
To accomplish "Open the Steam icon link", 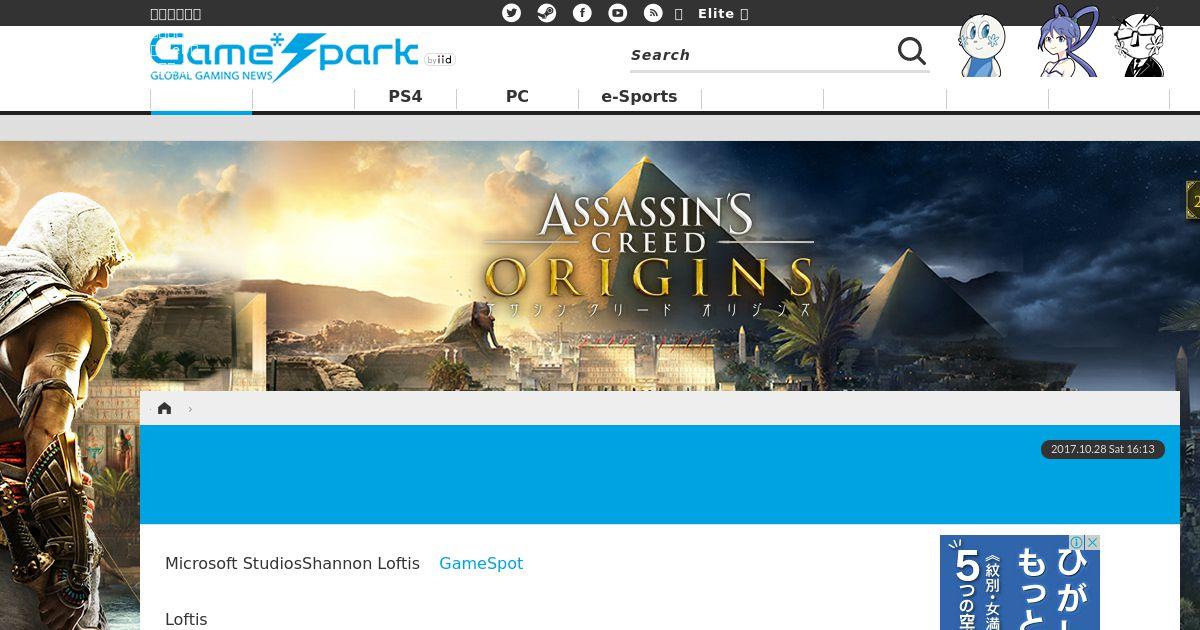I will (x=547, y=13).
